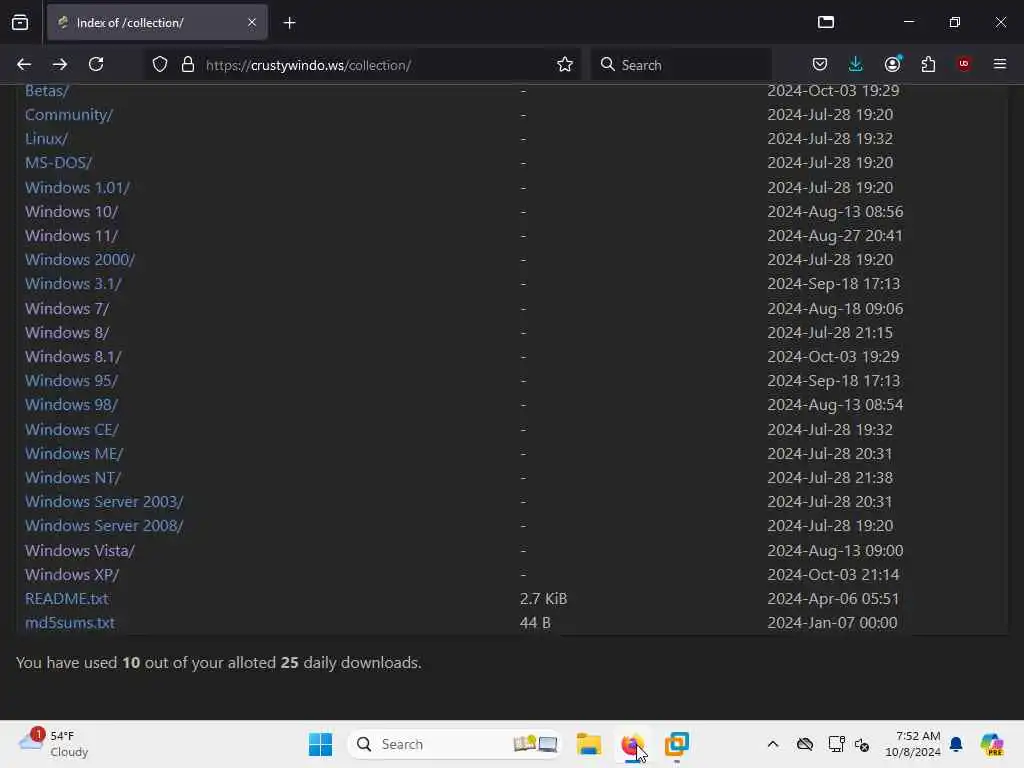Viewport: 1024px width, 768px height.
Task: Open the Windows Vista/ folder link
Action: click(x=80, y=551)
